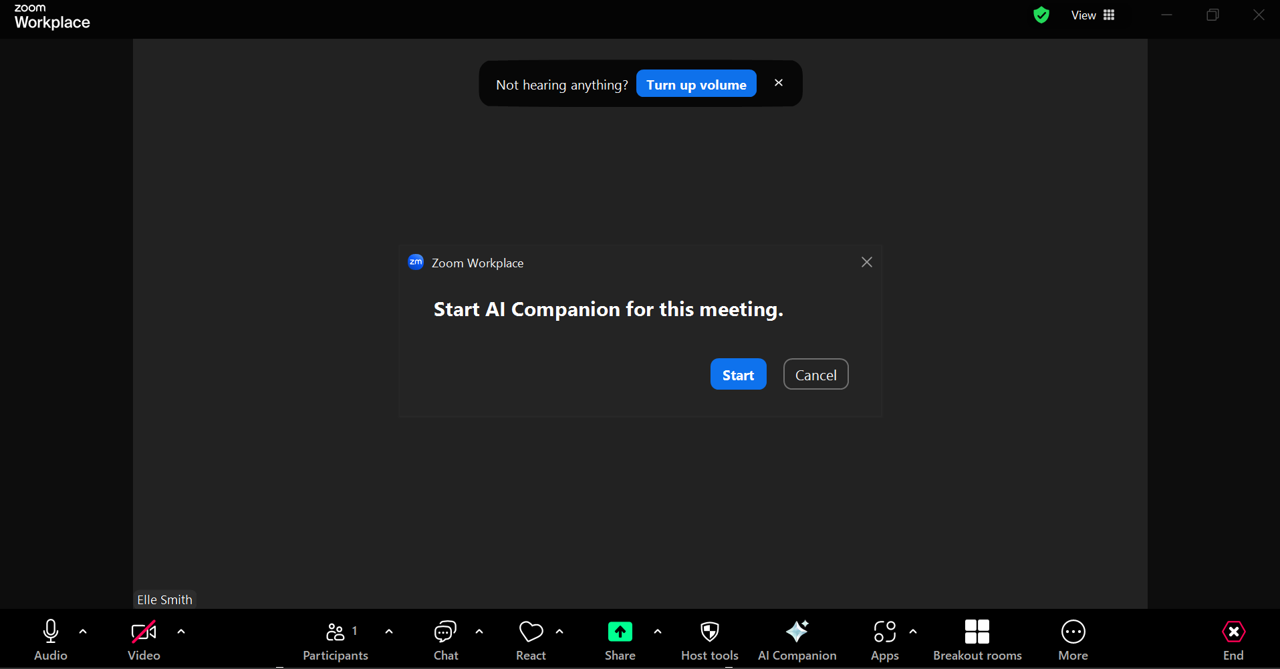Expand the Participants options caret
The height and width of the screenshot is (669, 1280).
[389, 632]
